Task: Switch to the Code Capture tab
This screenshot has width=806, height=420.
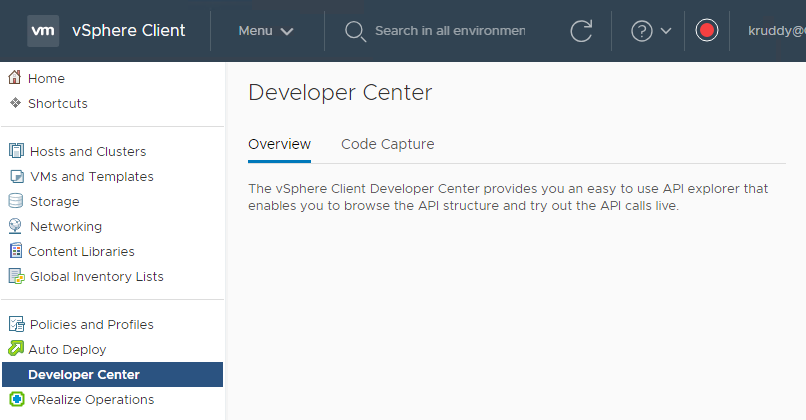Action: [x=387, y=144]
